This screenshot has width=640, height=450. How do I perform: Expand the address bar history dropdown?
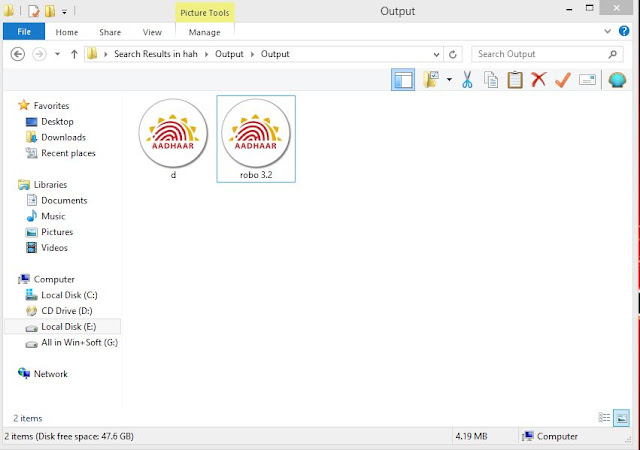click(x=436, y=54)
